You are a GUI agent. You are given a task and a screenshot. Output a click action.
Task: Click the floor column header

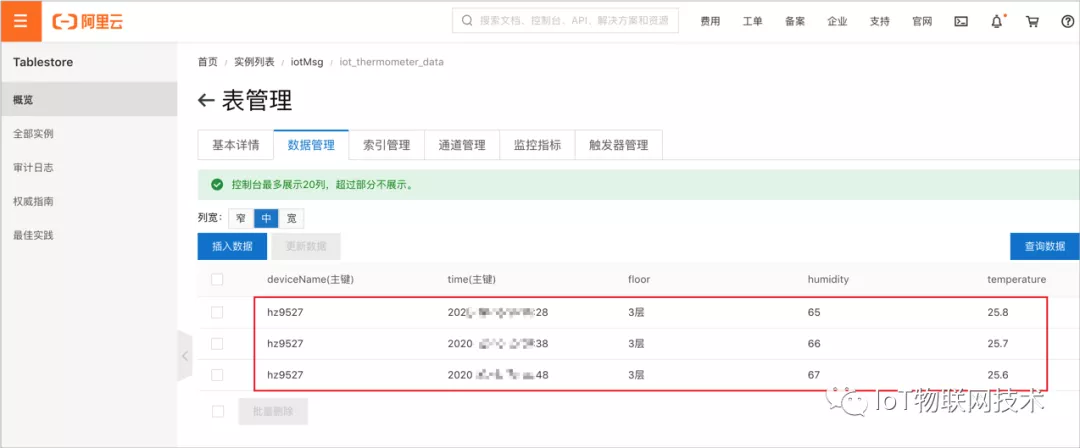click(x=639, y=279)
